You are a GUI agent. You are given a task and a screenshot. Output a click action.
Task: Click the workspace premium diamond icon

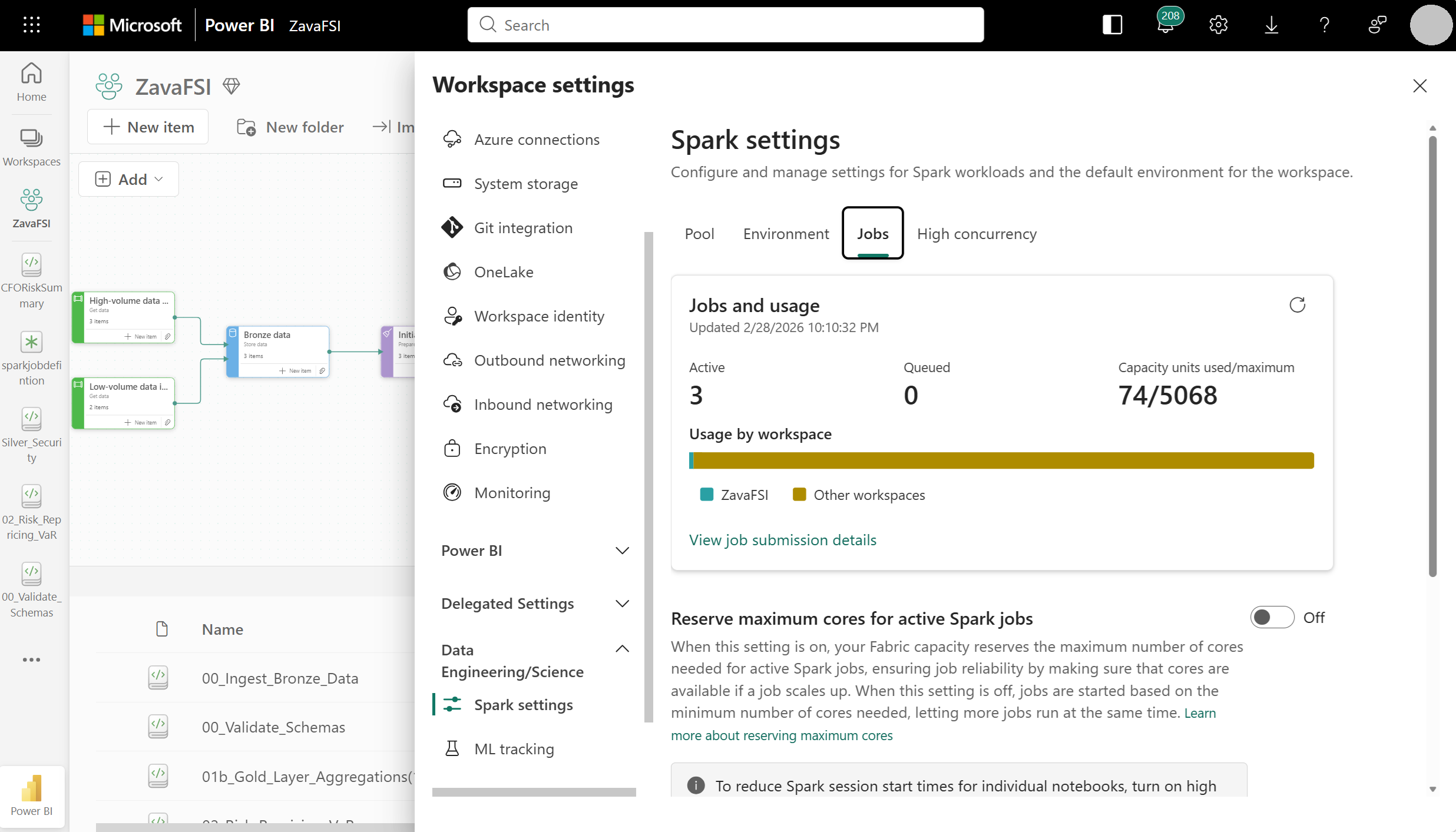[x=231, y=87]
